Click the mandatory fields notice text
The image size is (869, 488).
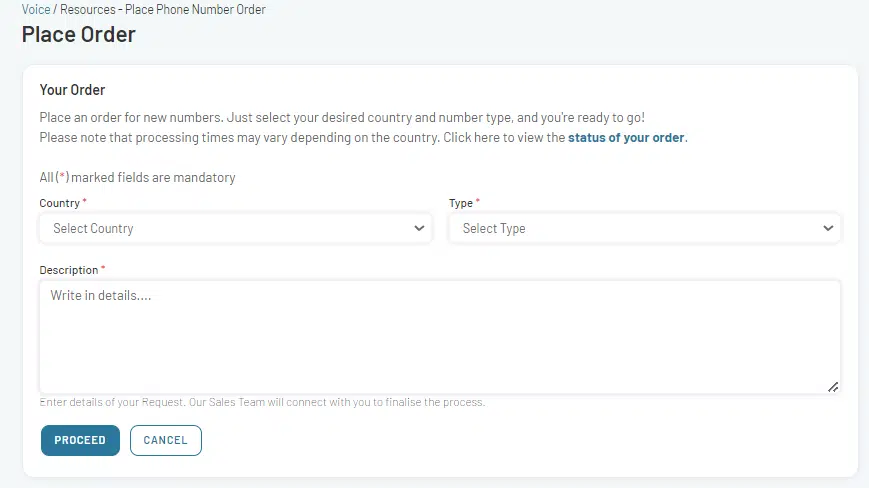tap(137, 178)
